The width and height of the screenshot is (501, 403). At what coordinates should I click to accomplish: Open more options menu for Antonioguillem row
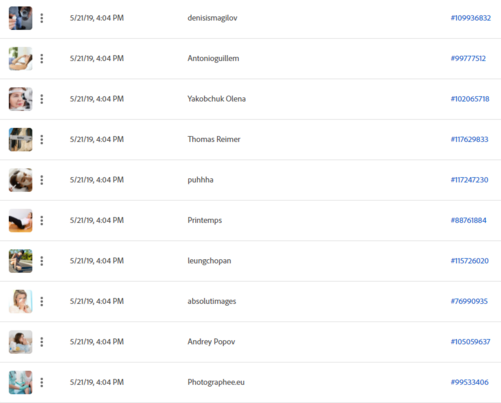coord(42,59)
